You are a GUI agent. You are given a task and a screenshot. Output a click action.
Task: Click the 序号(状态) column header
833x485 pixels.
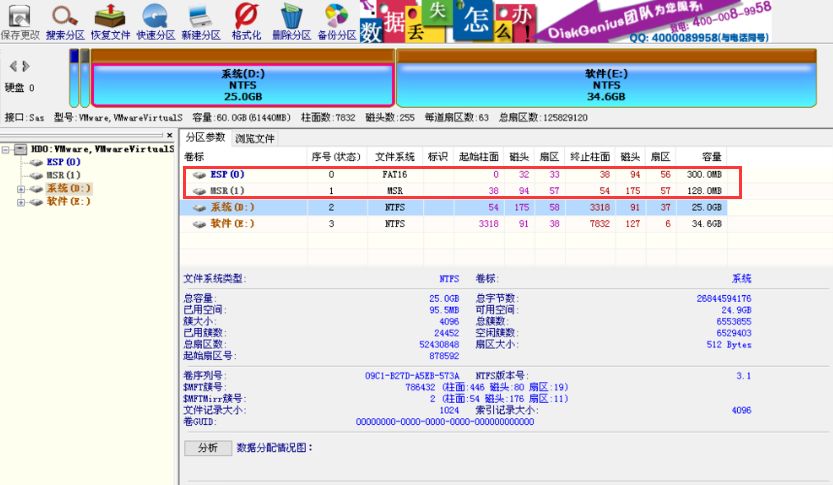click(336, 157)
